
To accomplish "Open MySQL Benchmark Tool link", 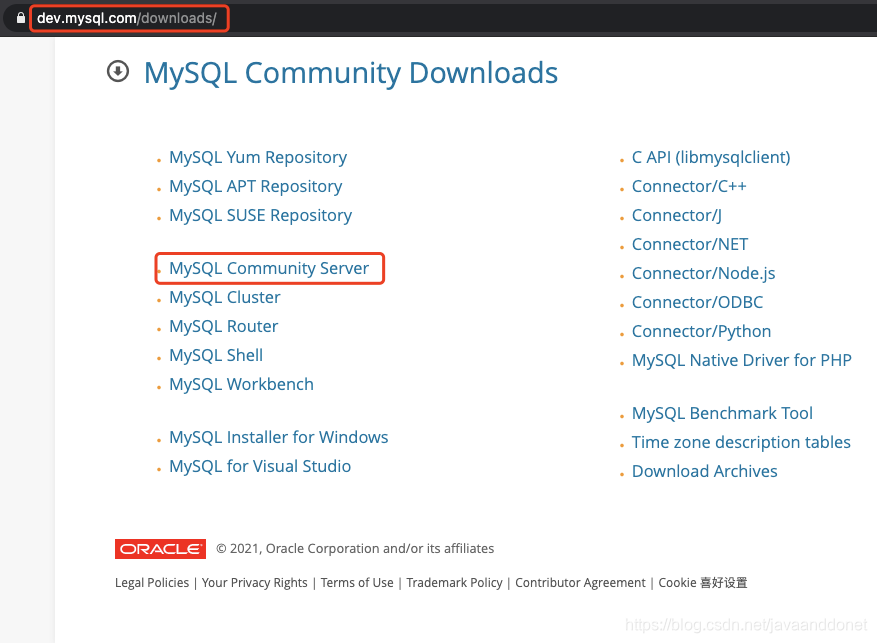I will point(722,413).
